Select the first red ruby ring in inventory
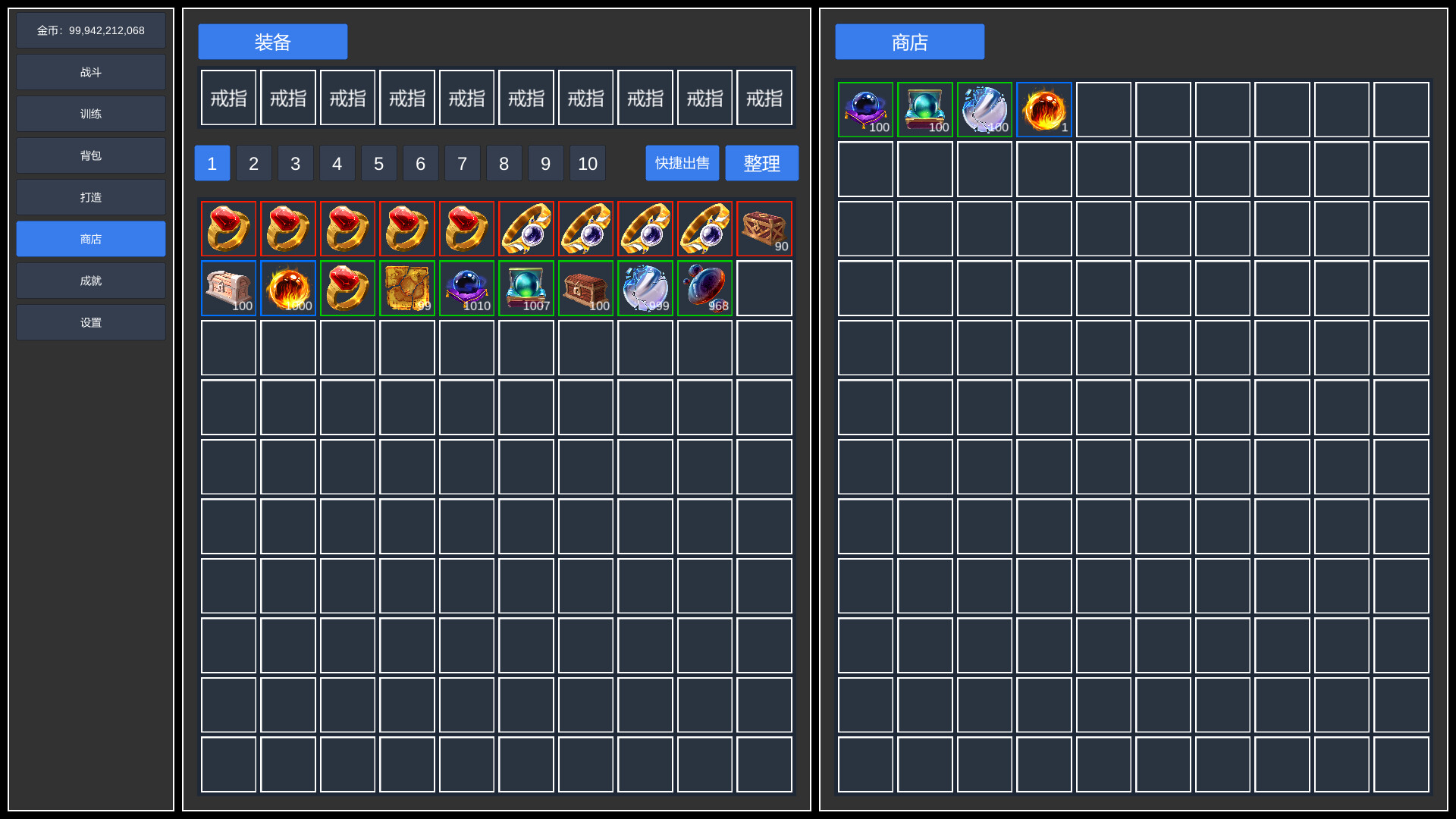 point(228,228)
